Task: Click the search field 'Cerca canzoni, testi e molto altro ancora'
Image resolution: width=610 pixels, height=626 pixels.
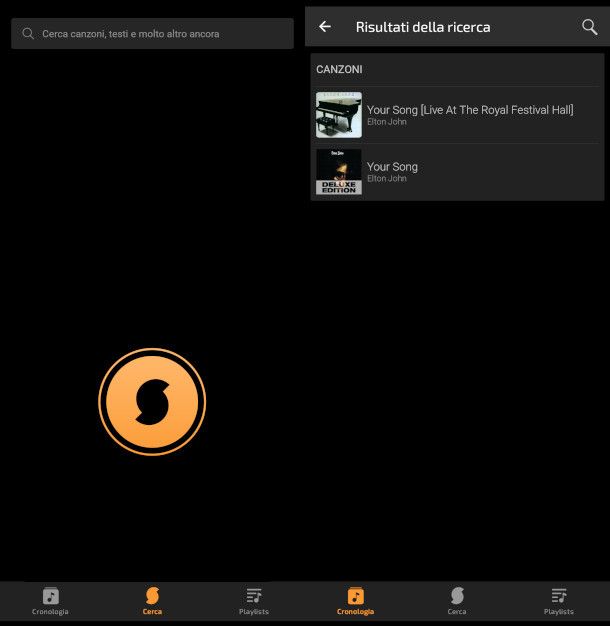Action: (x=152, y=34)
